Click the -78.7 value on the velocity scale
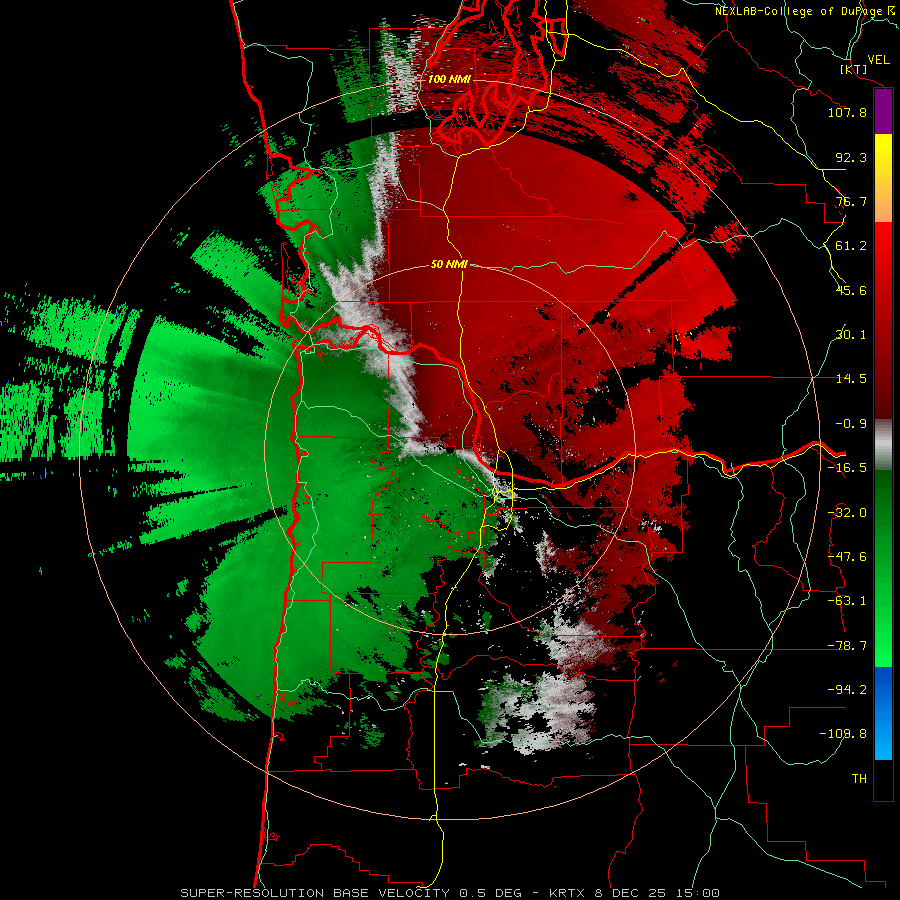Viewport: 900px width, 900px height. (847, 646)
